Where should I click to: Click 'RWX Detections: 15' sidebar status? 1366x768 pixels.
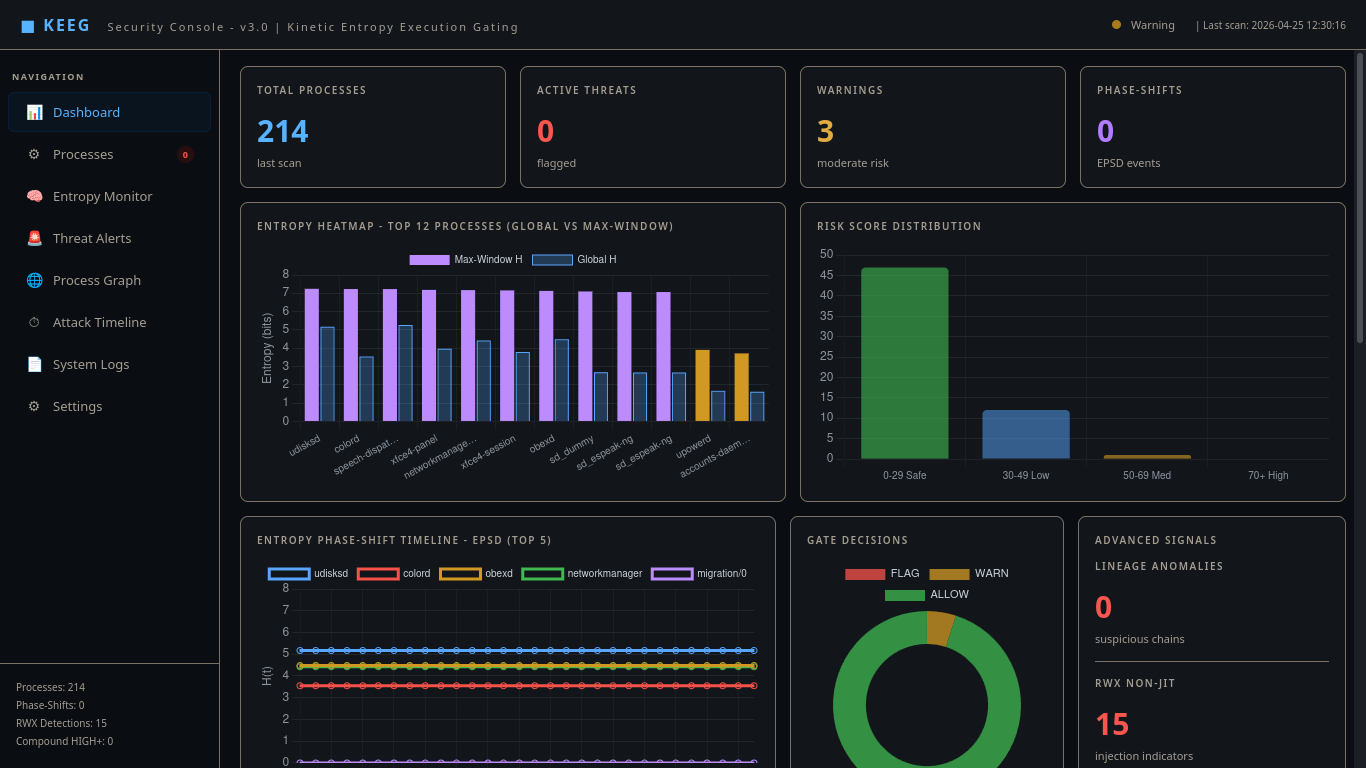coord(61,723)
